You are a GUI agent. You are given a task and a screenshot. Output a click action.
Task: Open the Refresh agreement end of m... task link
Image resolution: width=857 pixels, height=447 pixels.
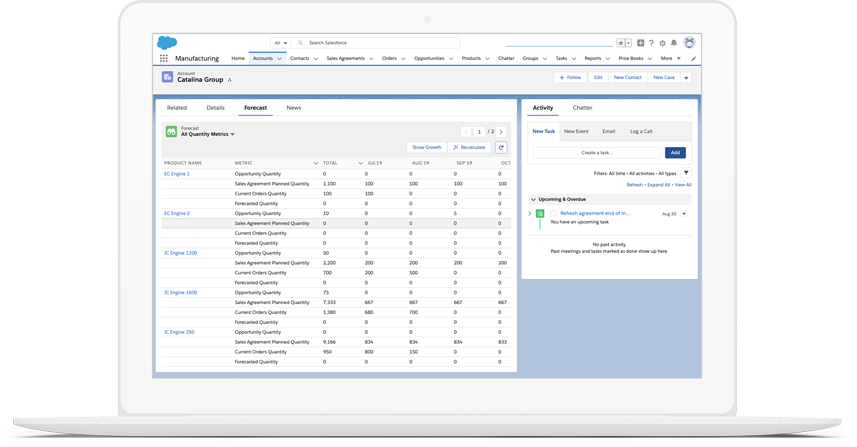point(595,214)
